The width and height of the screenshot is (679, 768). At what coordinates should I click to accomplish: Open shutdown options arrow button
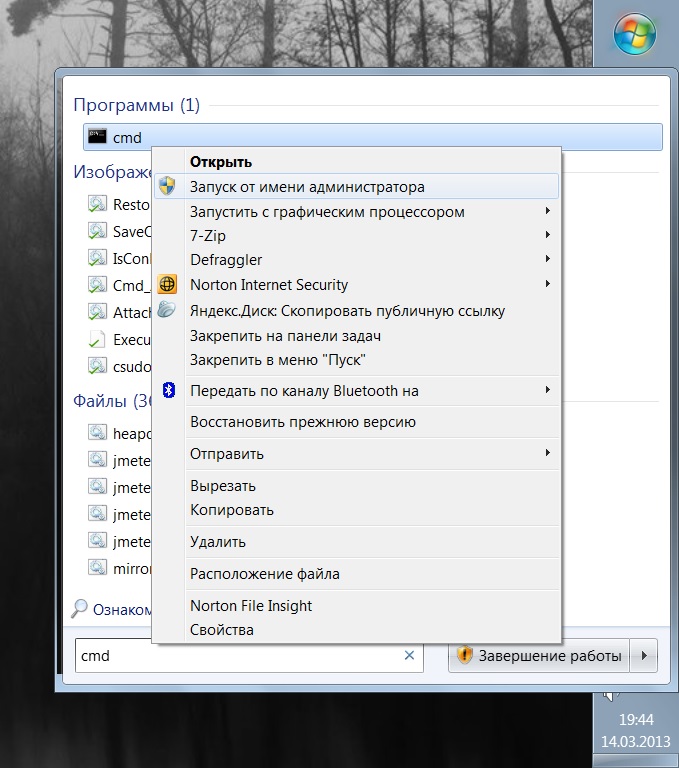tap(644, 655)
